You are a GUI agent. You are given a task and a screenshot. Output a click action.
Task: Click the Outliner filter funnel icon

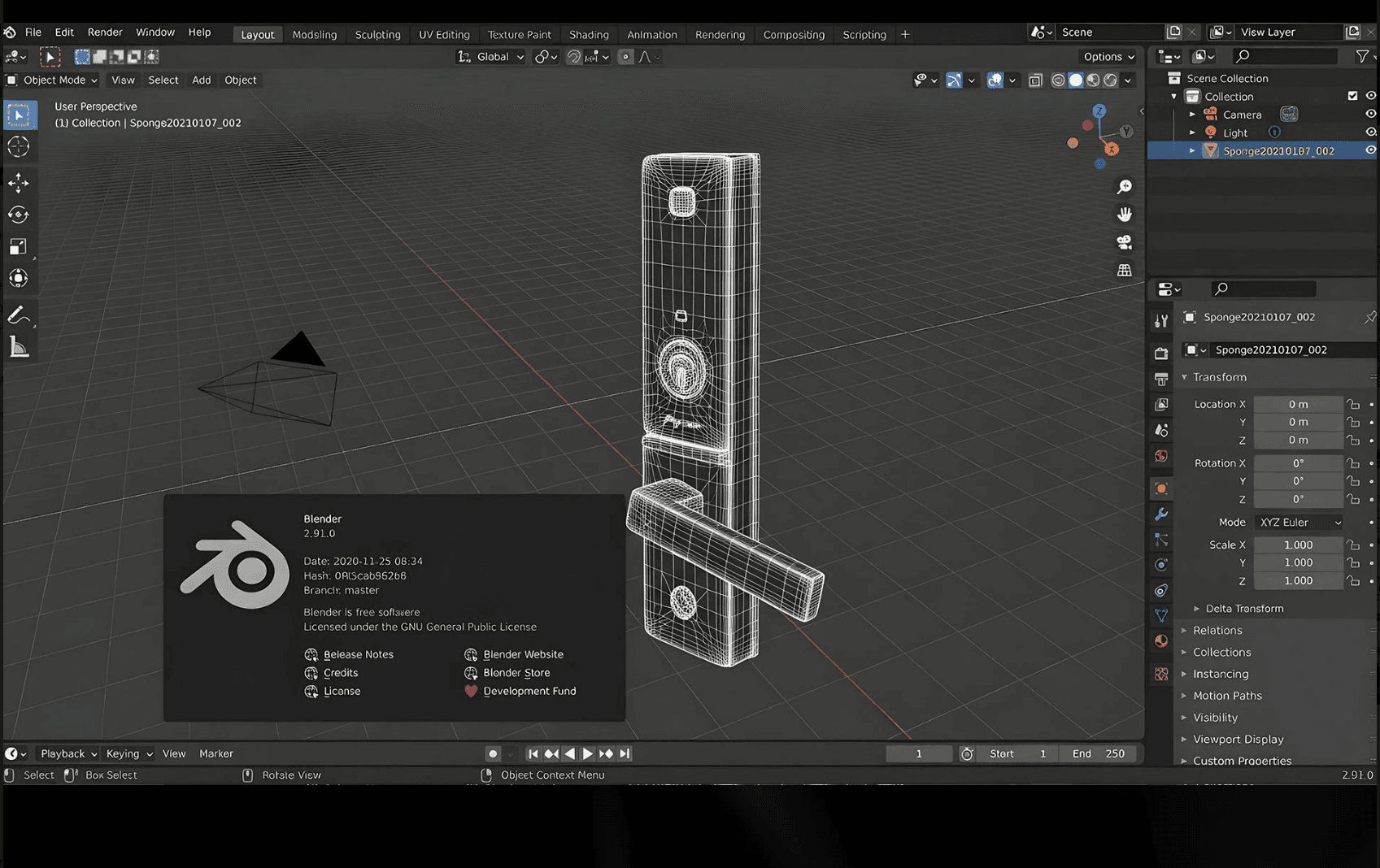pos(1362,56)
